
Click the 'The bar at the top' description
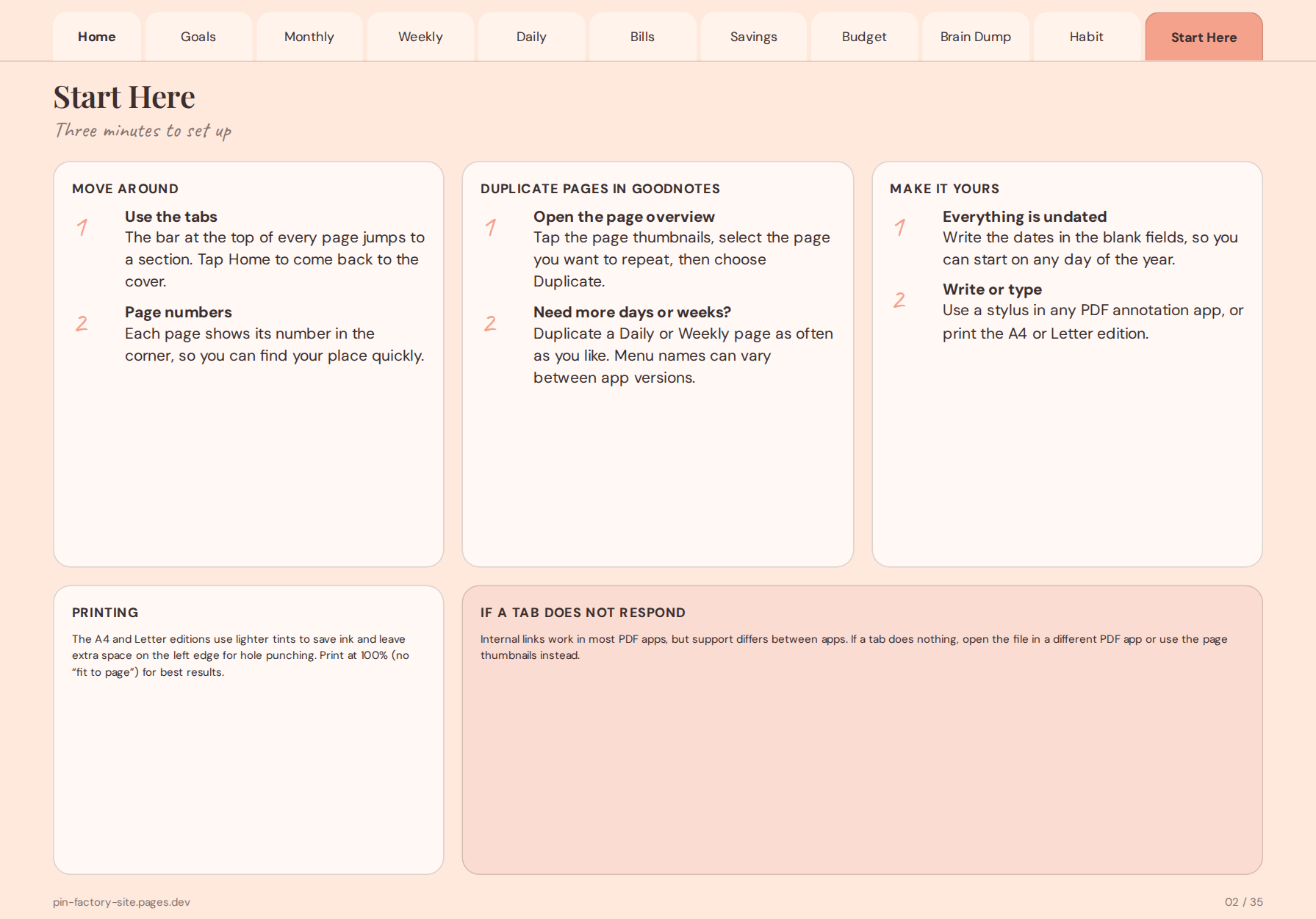(274, 259)
